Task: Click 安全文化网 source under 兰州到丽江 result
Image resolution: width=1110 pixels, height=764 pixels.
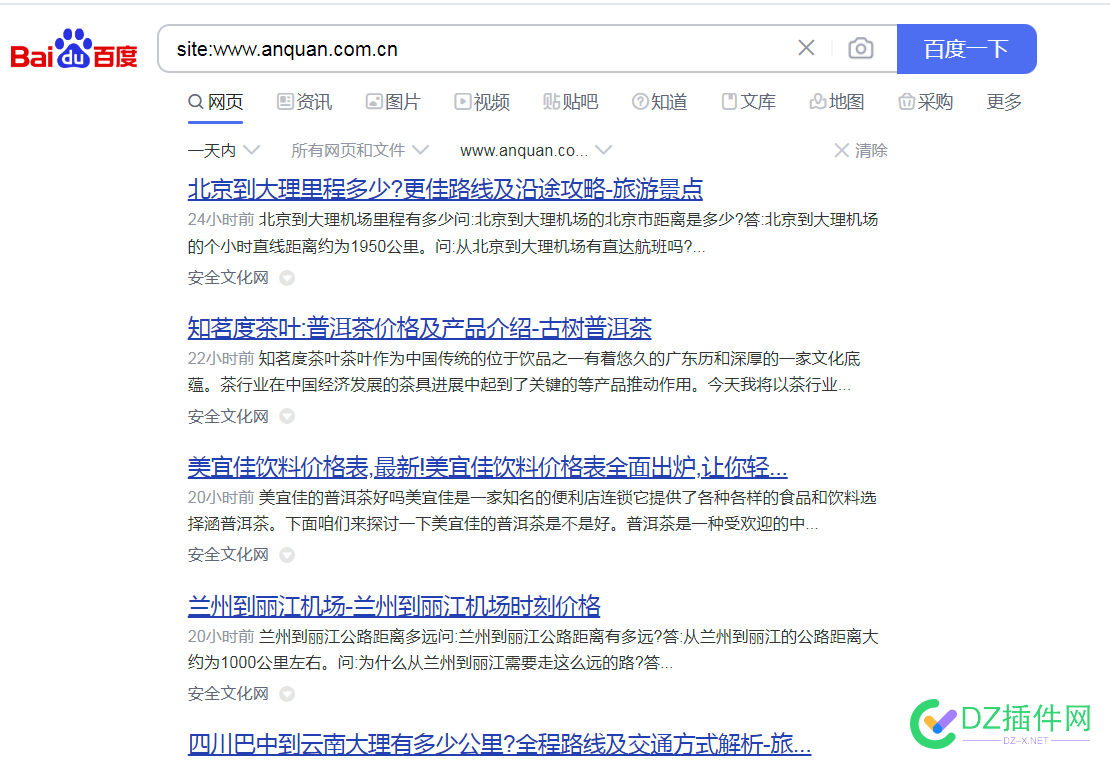Action: coord(228,693)
